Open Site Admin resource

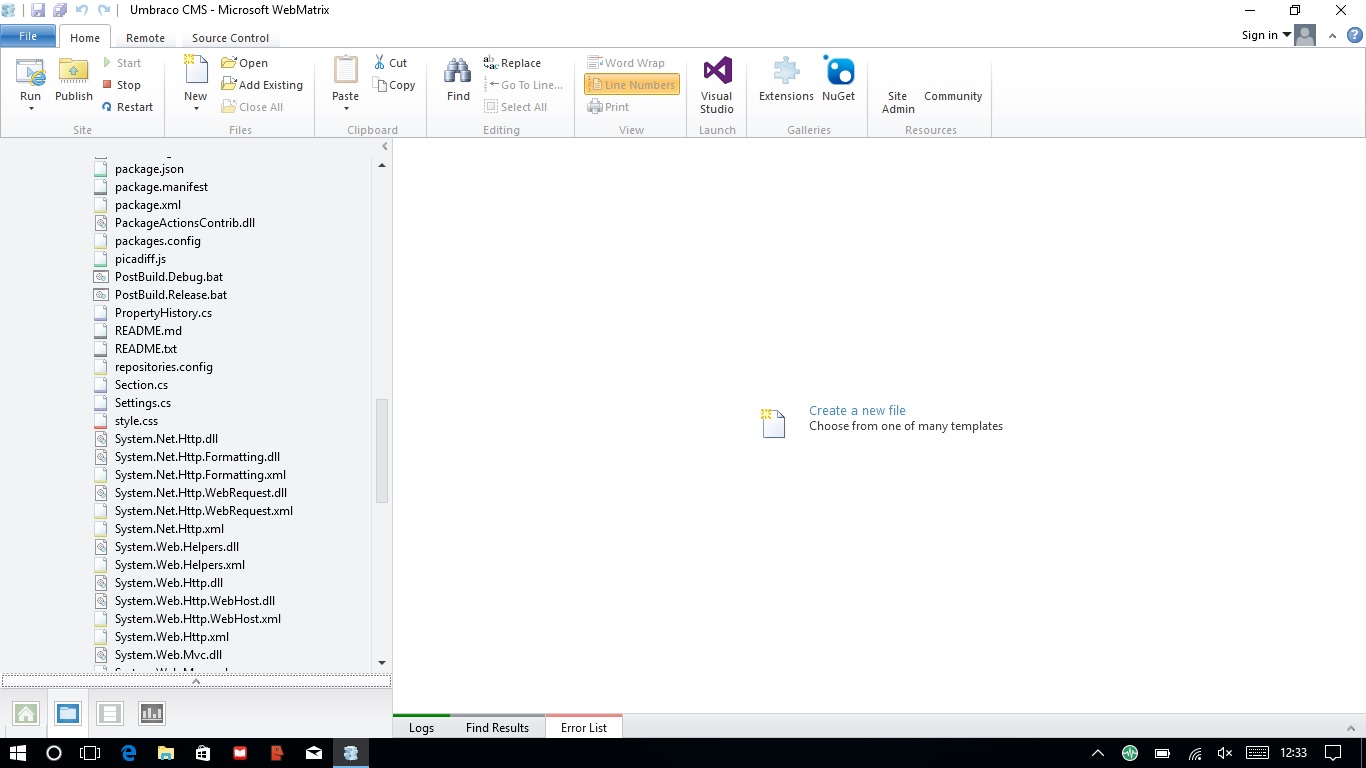[898, 102]
